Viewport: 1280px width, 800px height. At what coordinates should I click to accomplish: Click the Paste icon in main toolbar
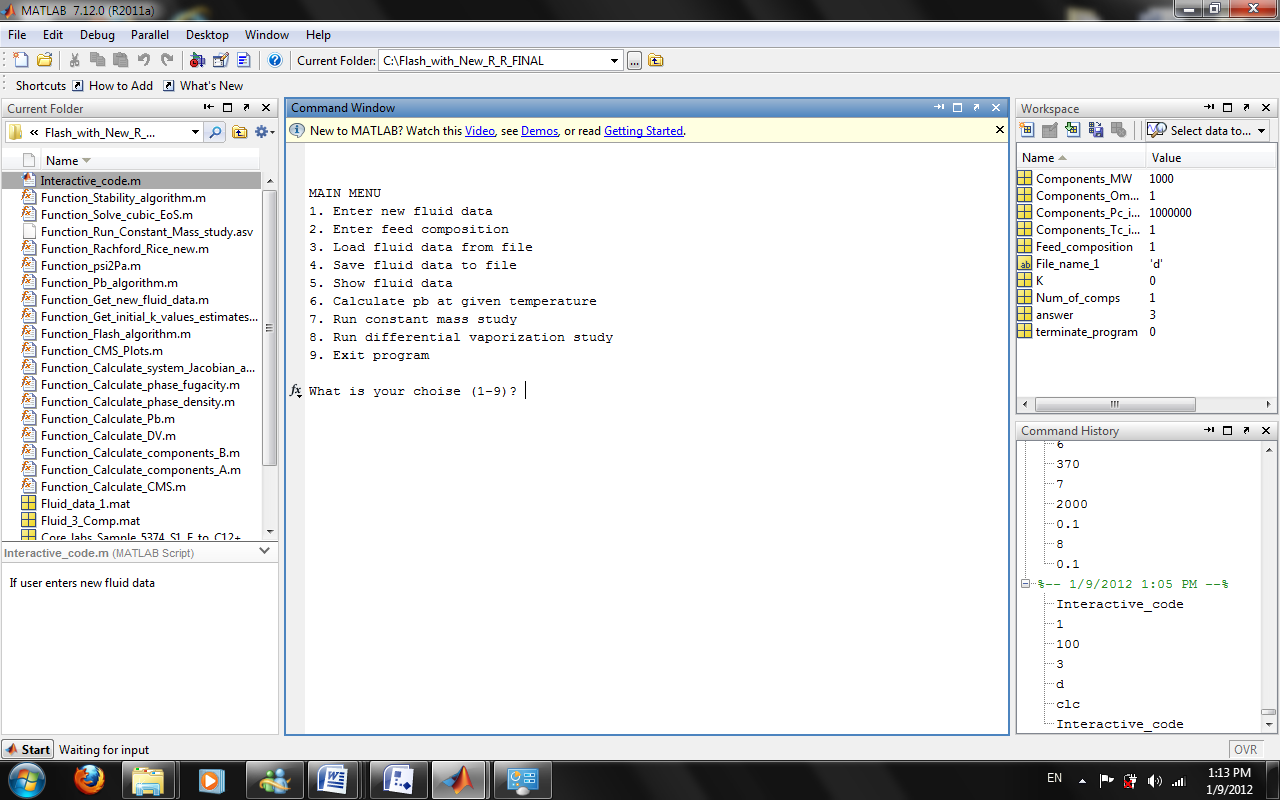pyautogui.click(x=120, y=60)
